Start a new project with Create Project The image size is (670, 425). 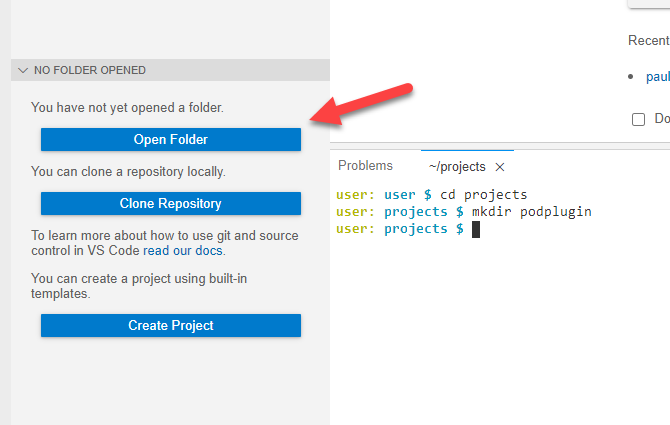[170, 325]
